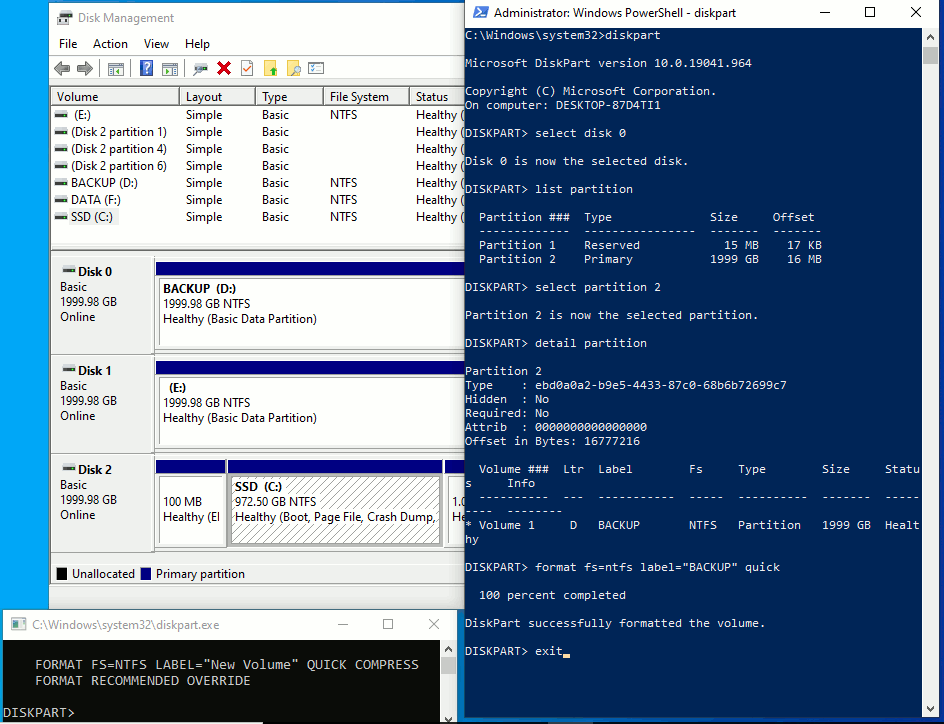Image resolution: width=944 pixels, height=724 pixels.
Task: Open the Help menu in Disk Management
Action: 197,44
